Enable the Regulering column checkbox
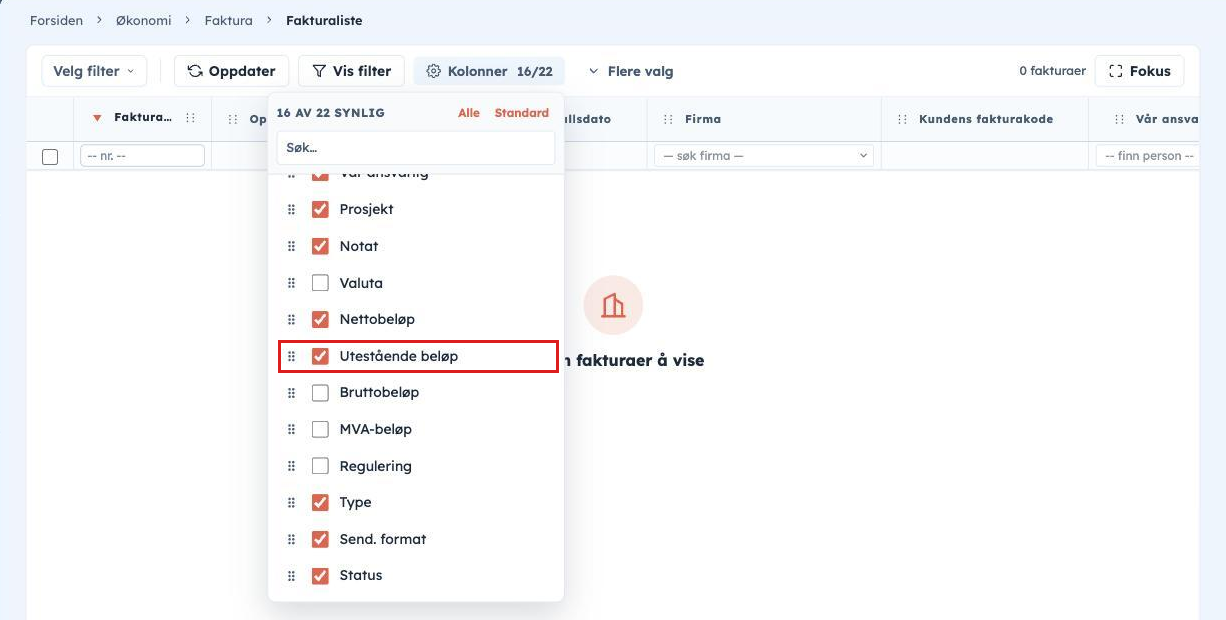Viewport: 1226px width, 620px height. [x=320, y=466]
